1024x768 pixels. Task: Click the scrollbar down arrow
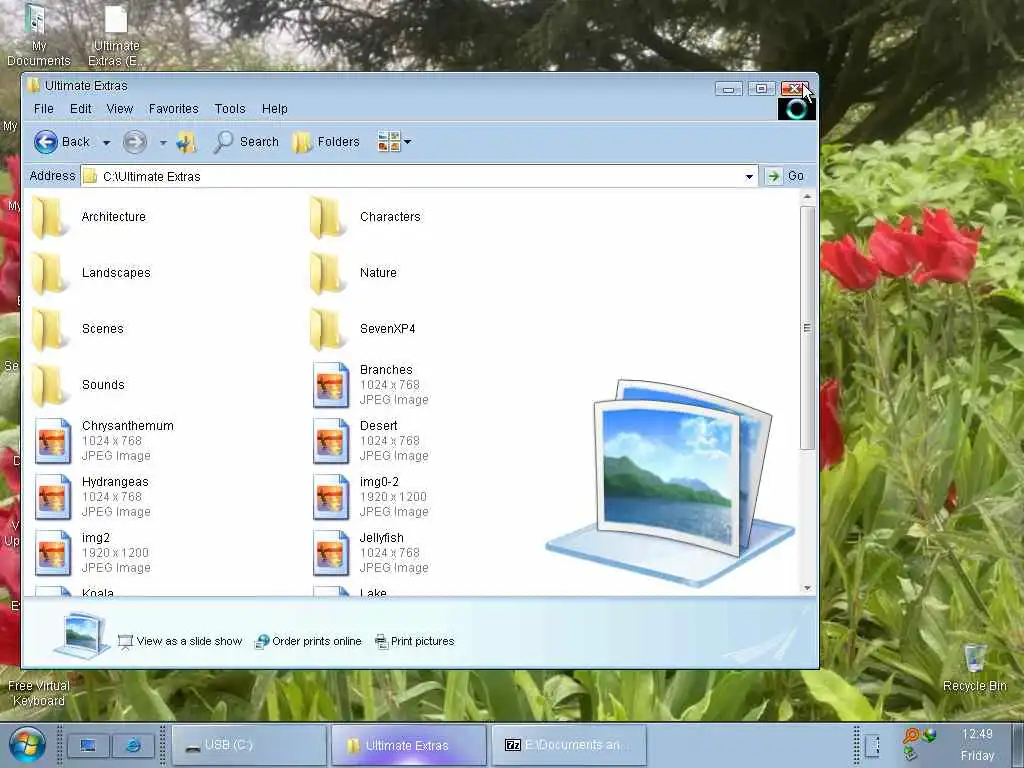[x=807, y=588]
